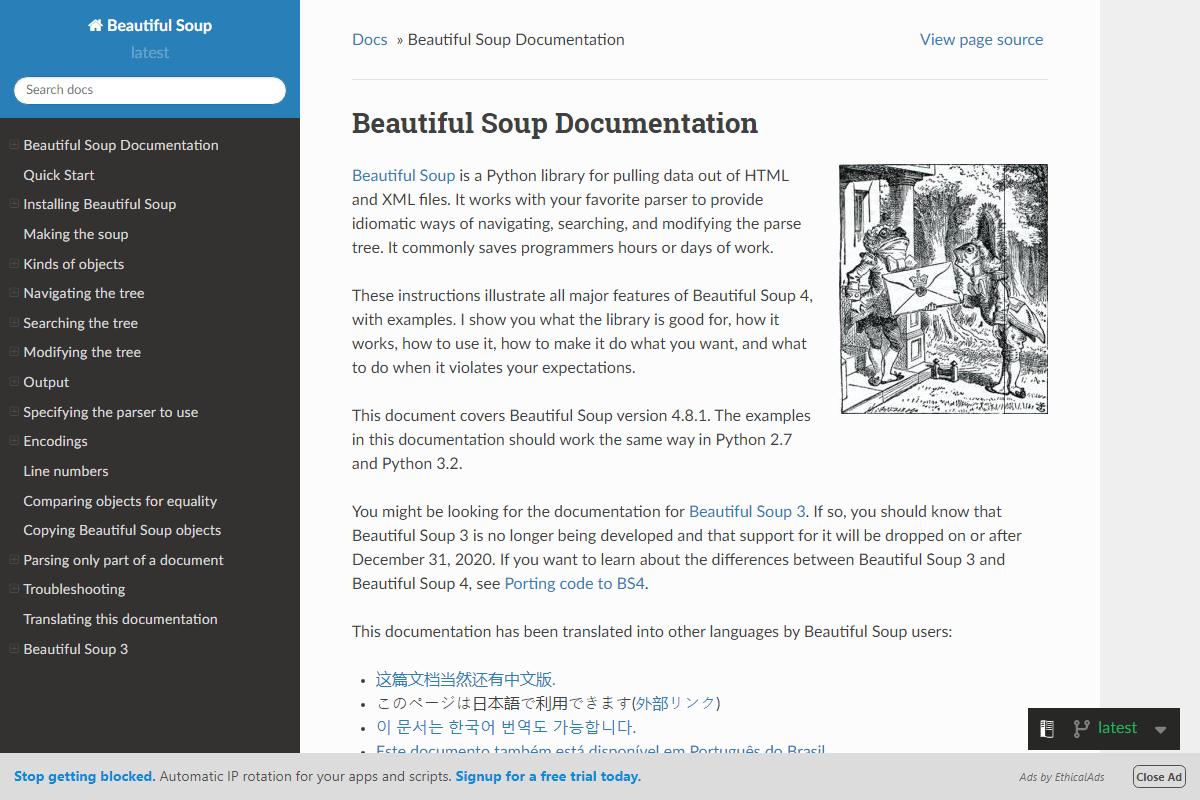Expand the Navigating the tree section

[x=14, y=293]
